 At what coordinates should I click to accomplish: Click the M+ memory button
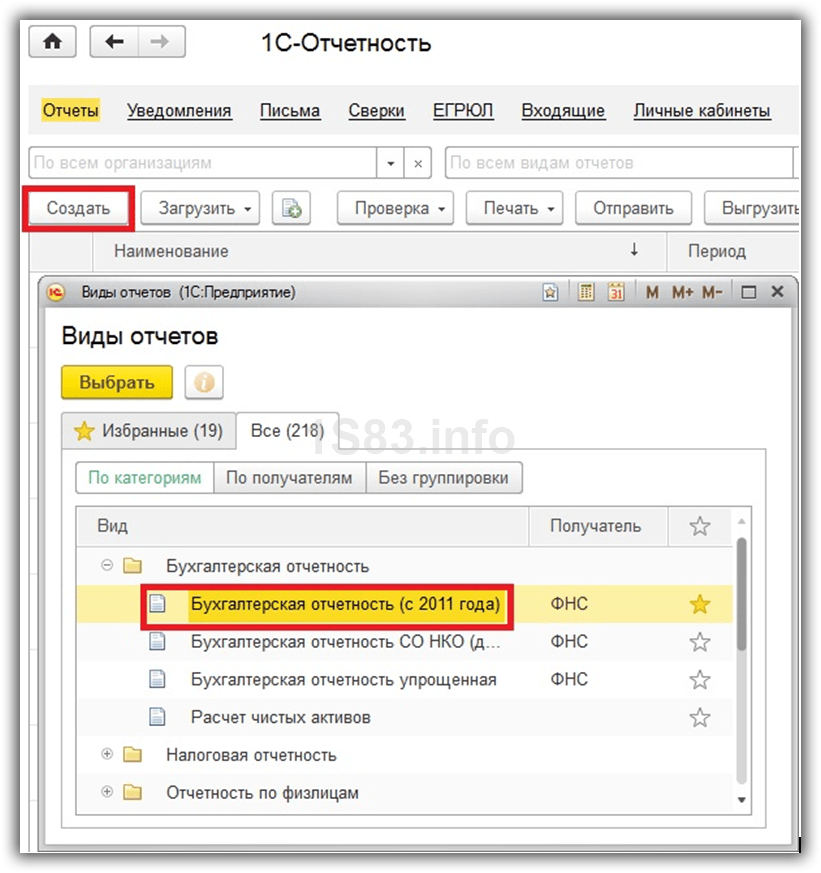(x=682, y=292)
